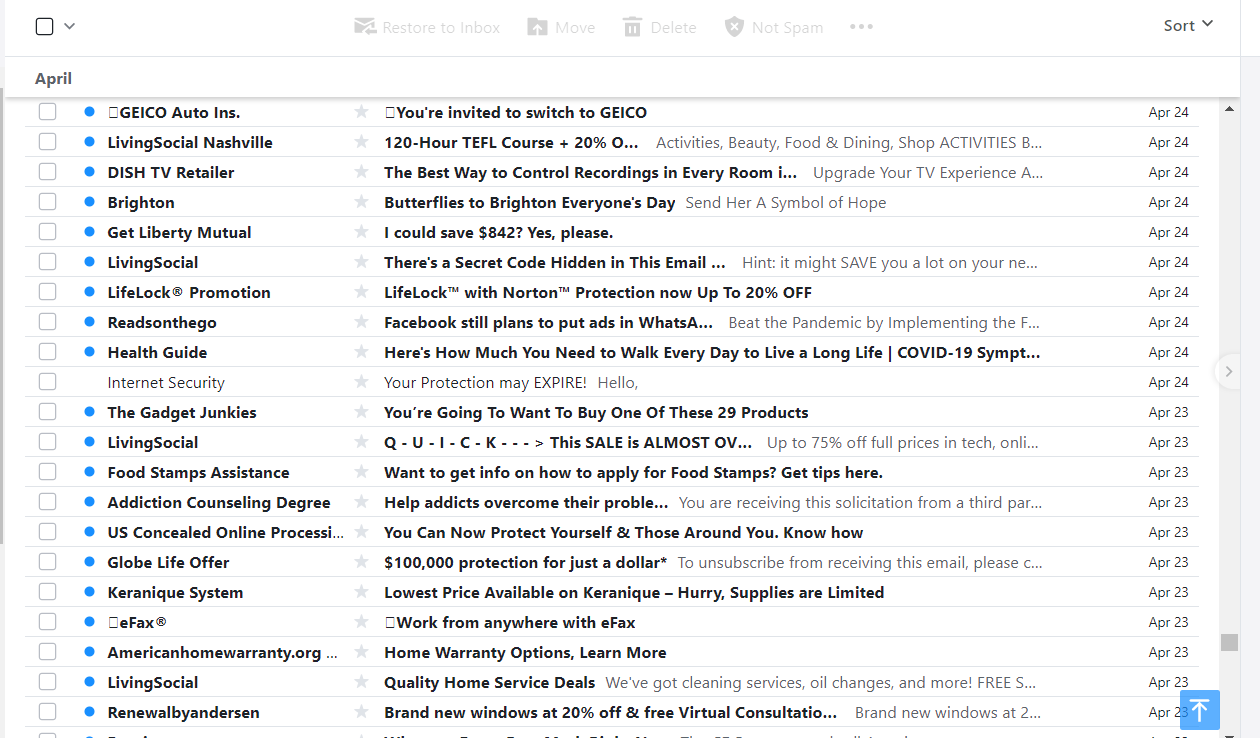Tick the select-all checkbox in toolbar
The height and width of the screenshot is (738, 1260).
pos(44,26)
